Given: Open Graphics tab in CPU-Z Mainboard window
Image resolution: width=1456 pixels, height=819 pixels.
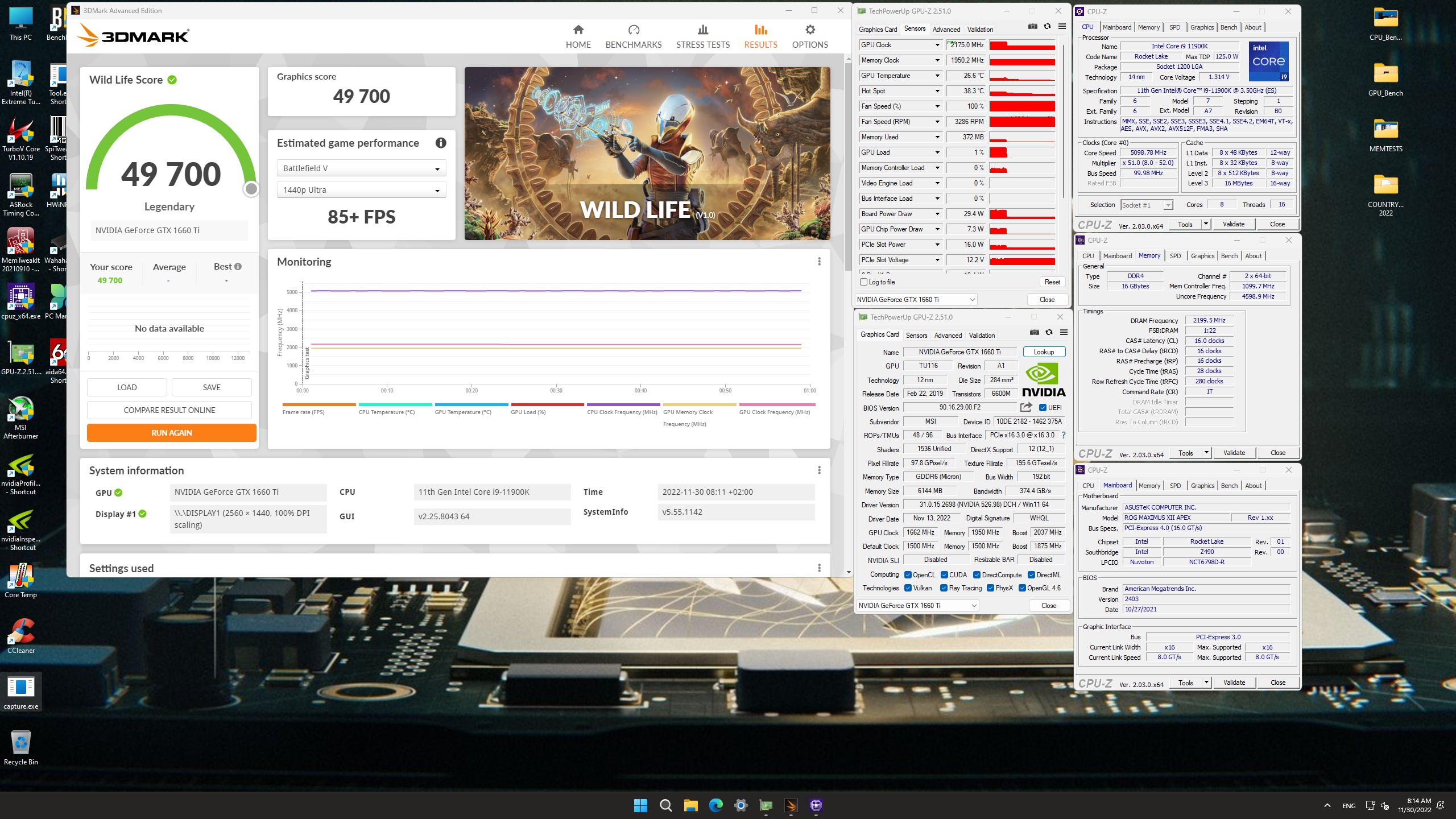Looking at the screenshot, I should point(1202,486).
